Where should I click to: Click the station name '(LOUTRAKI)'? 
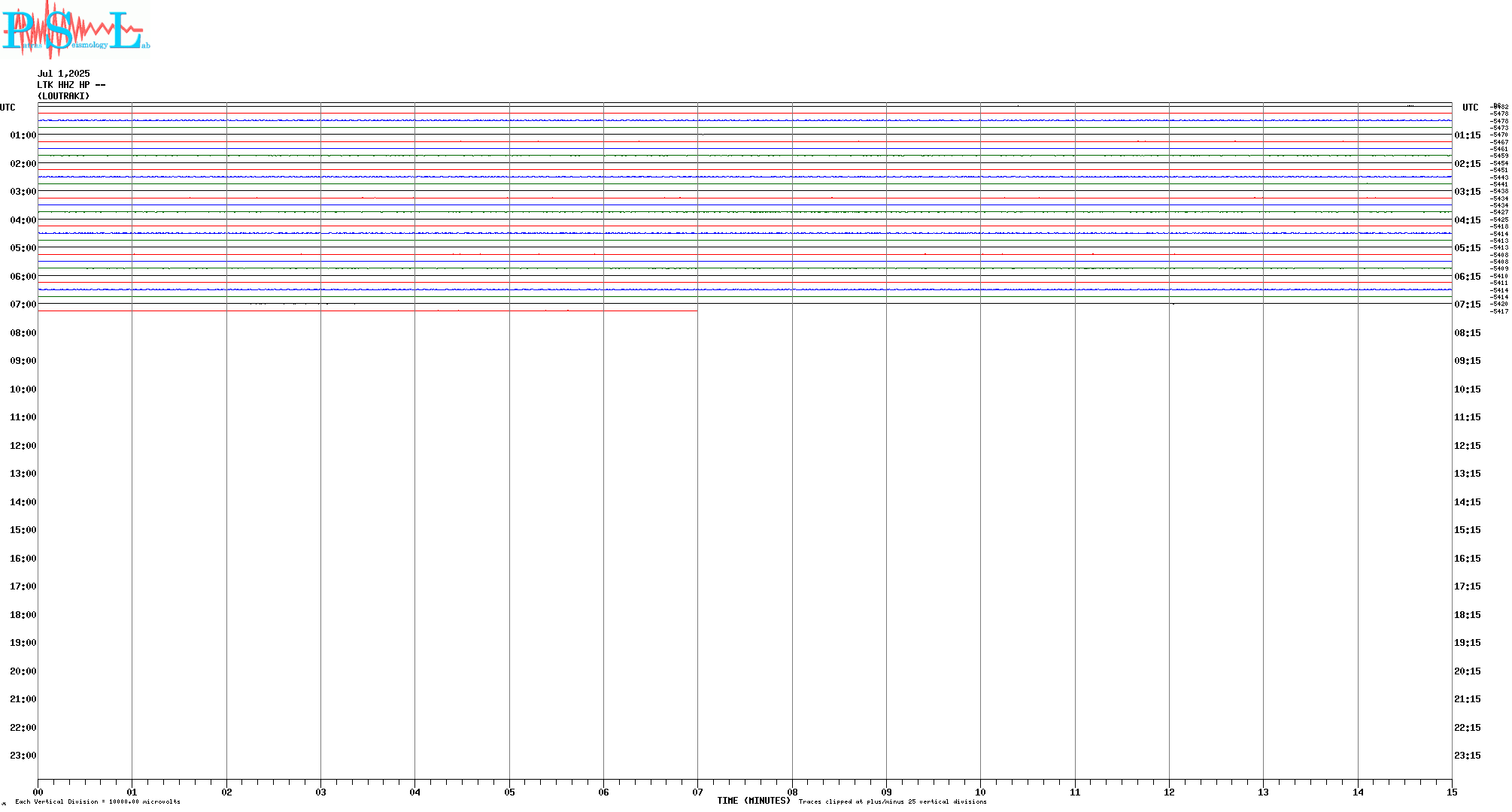(64, 96)
